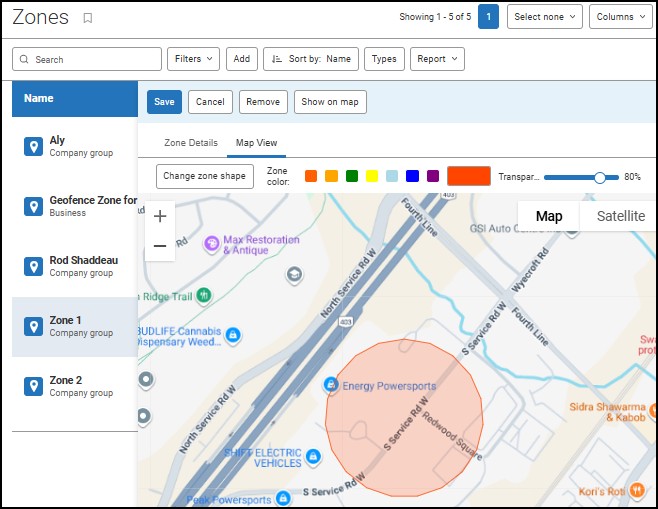This screenshot has width=658, height=509.
Task: Click the zoom in plus button on map
Action: point(160,216)
